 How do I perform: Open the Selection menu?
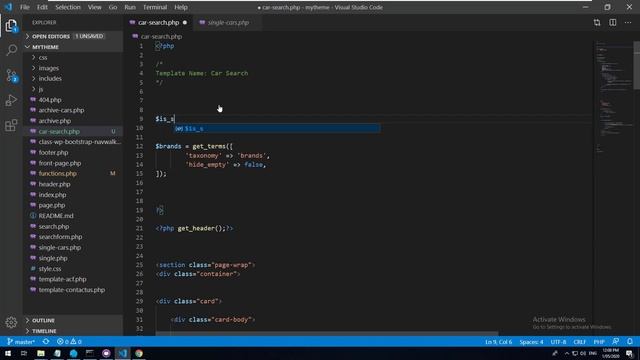click(68, 7)
